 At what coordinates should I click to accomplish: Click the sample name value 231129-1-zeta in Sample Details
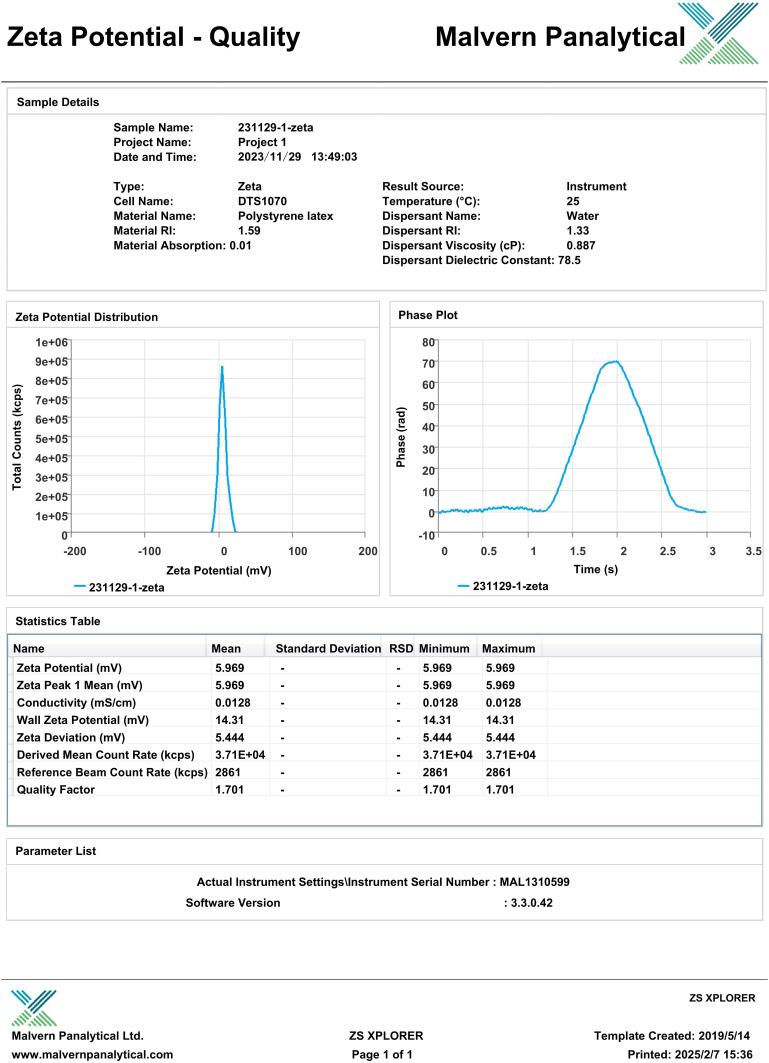point(276,127)
